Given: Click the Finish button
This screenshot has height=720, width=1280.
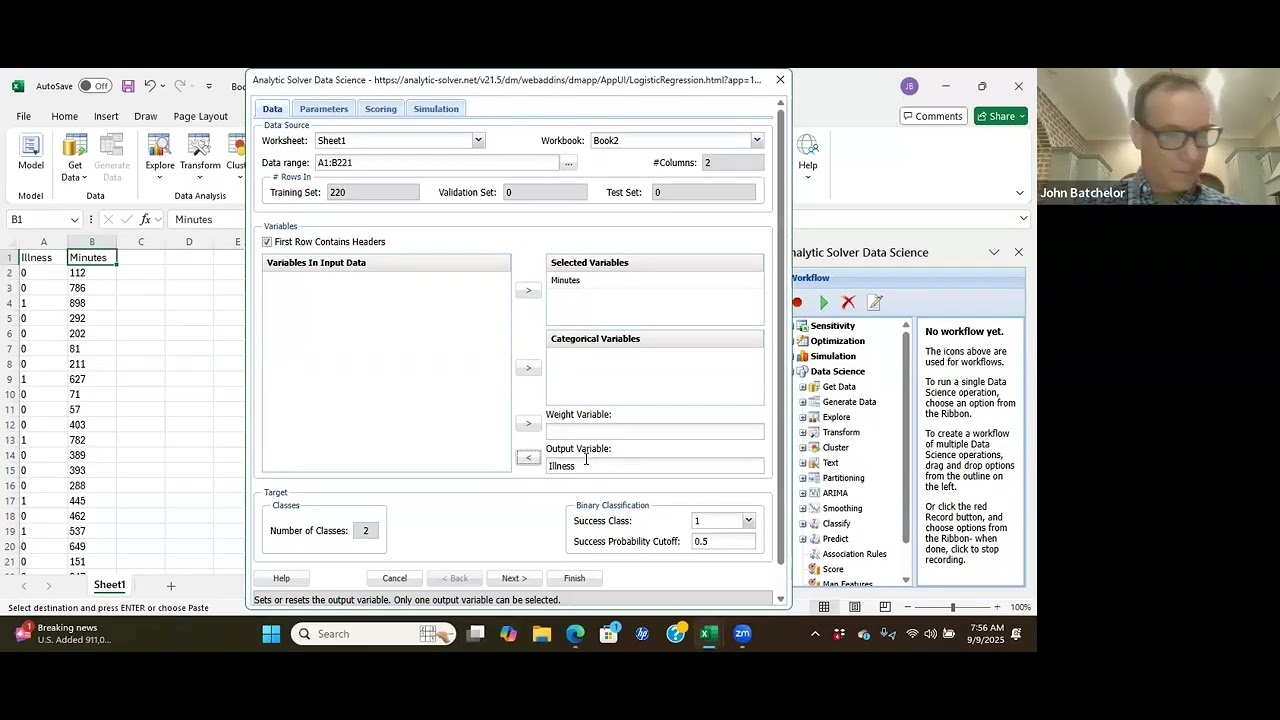Looking at the screenshot, I should point(574,578).
